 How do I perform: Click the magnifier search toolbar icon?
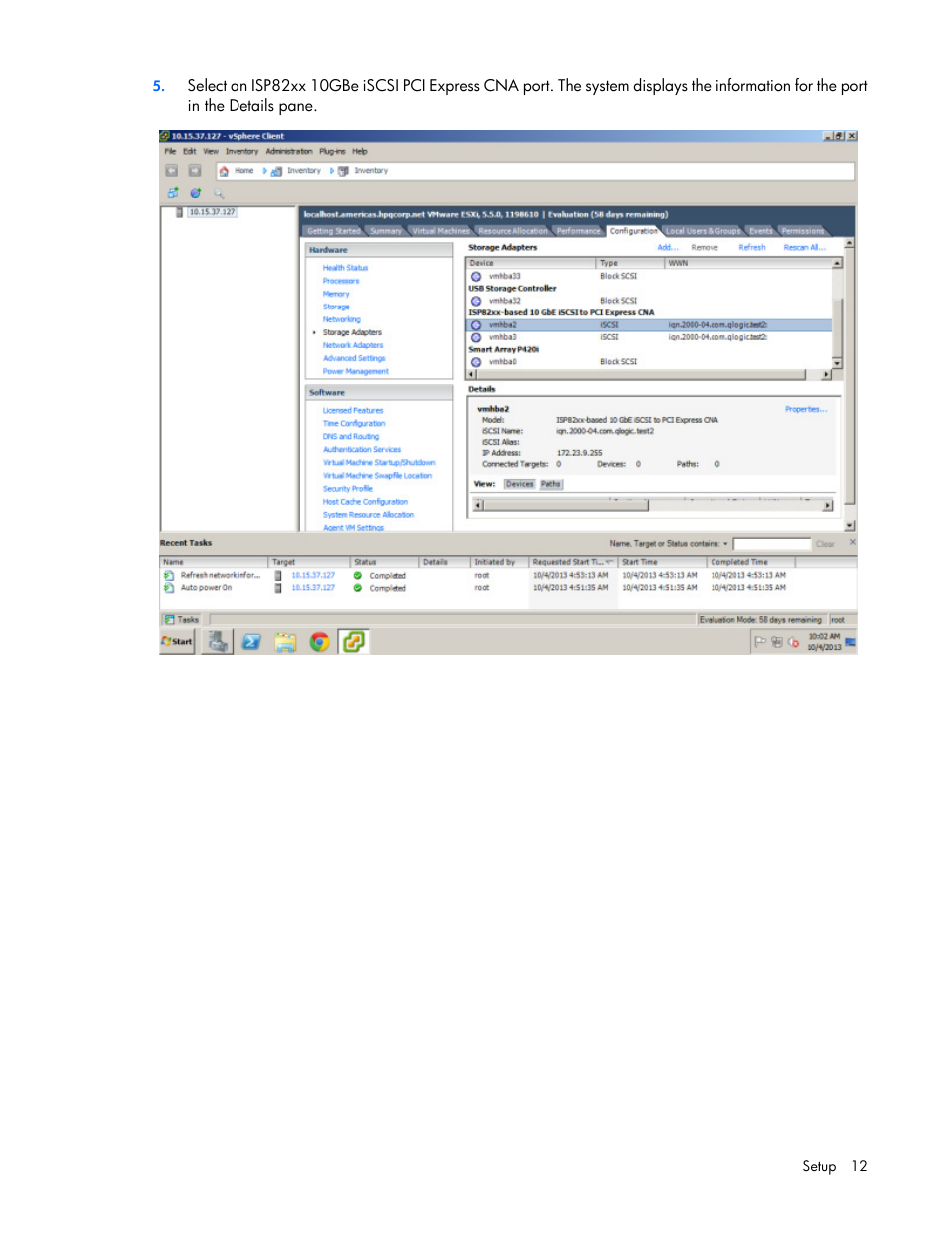pos(219,193)
